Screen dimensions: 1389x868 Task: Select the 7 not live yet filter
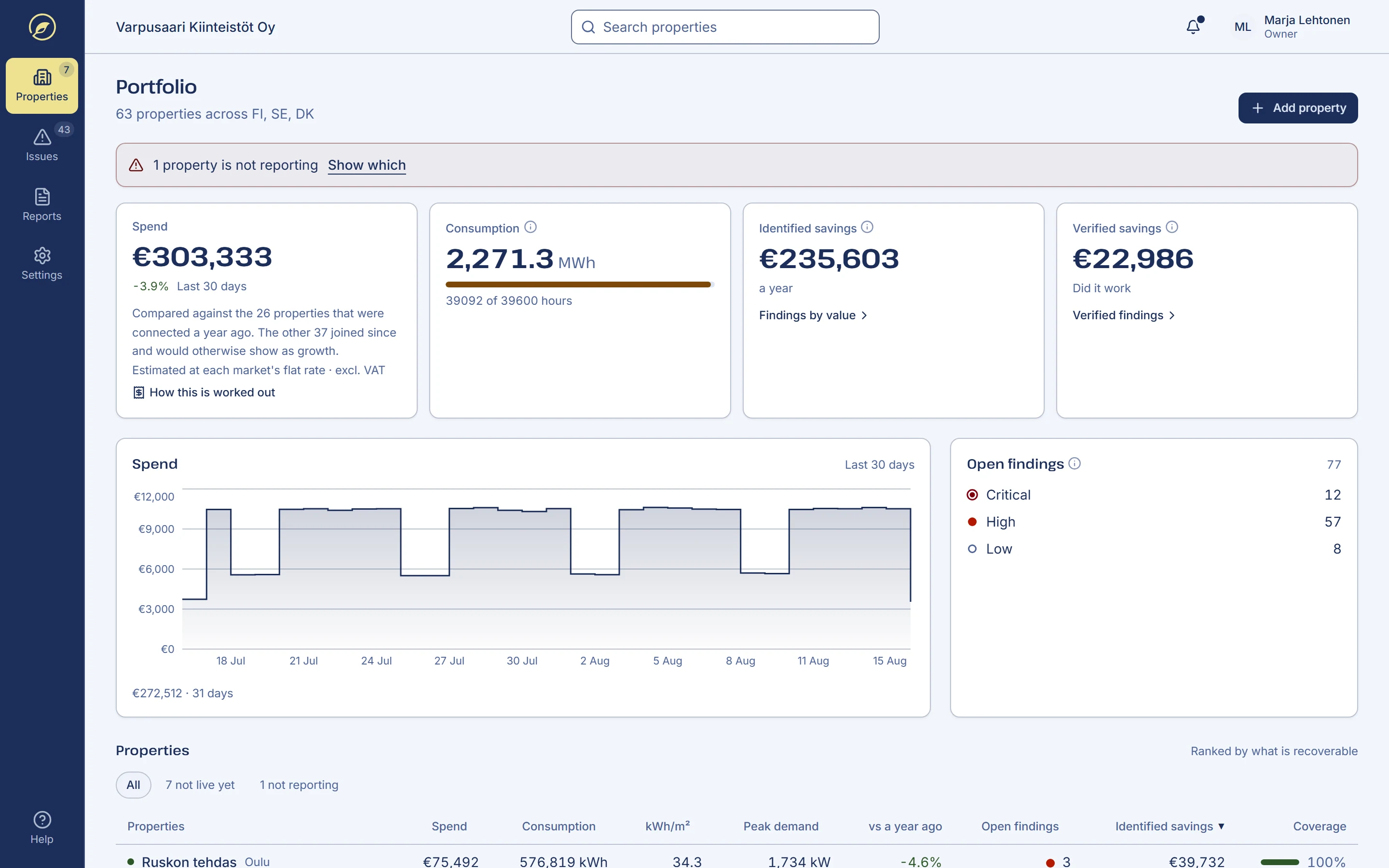[x=200, y=785]
